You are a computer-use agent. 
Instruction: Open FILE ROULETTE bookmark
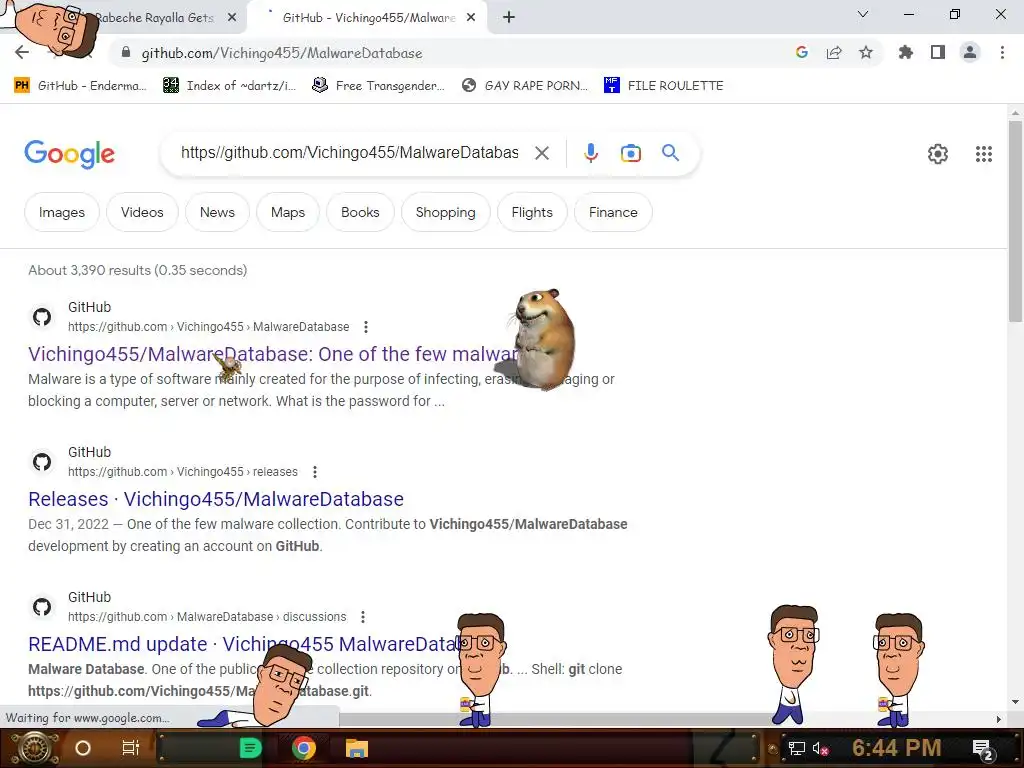(x=664, y=86)
